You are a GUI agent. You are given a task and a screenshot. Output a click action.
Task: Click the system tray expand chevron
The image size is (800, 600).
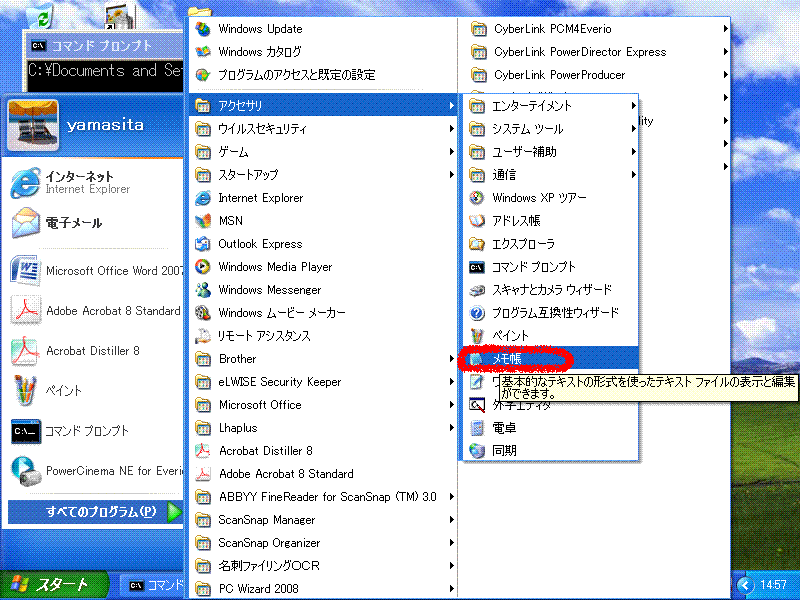click(x=745, y=585)
